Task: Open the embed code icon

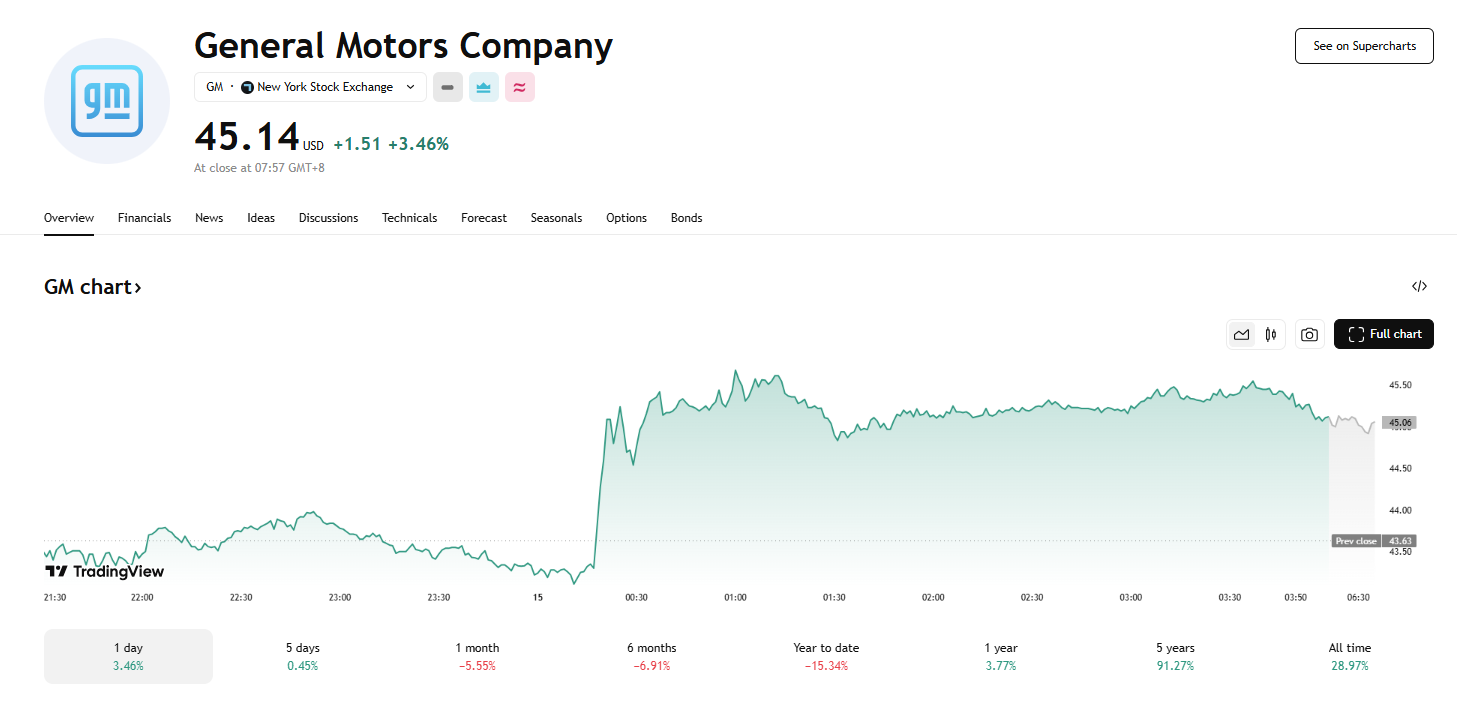Action: pos(1419,287)
